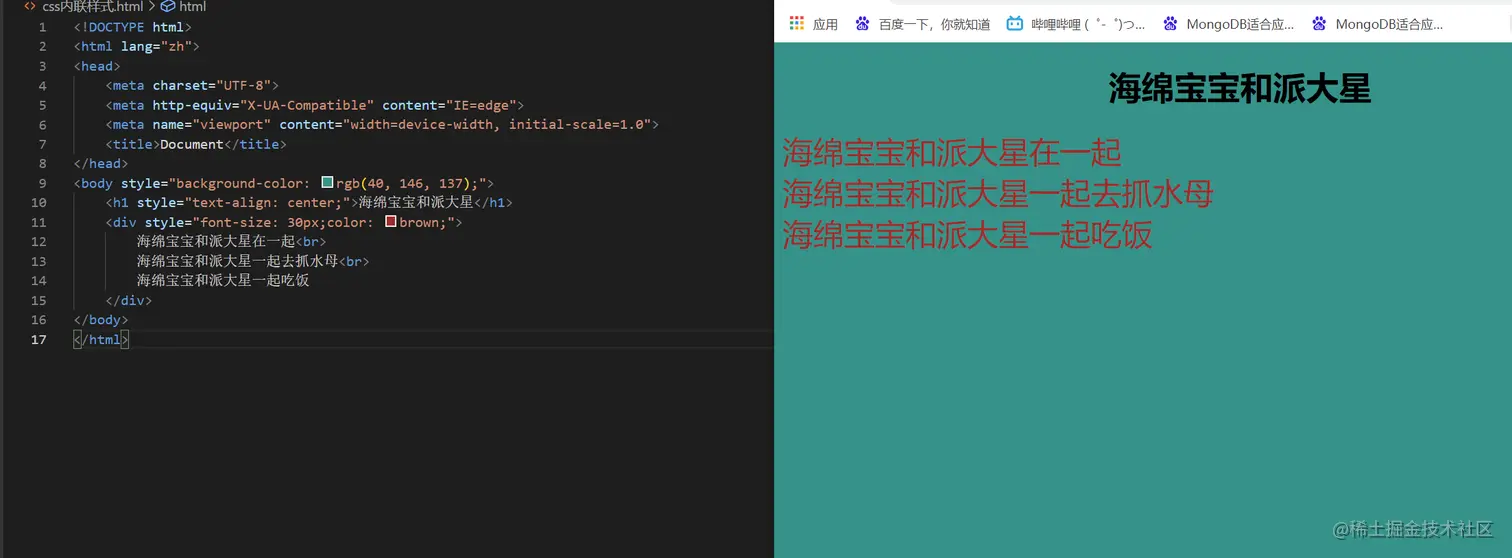Click the <html lang="zh"> code line
The image size is (1512, 558).
[136, 46]
